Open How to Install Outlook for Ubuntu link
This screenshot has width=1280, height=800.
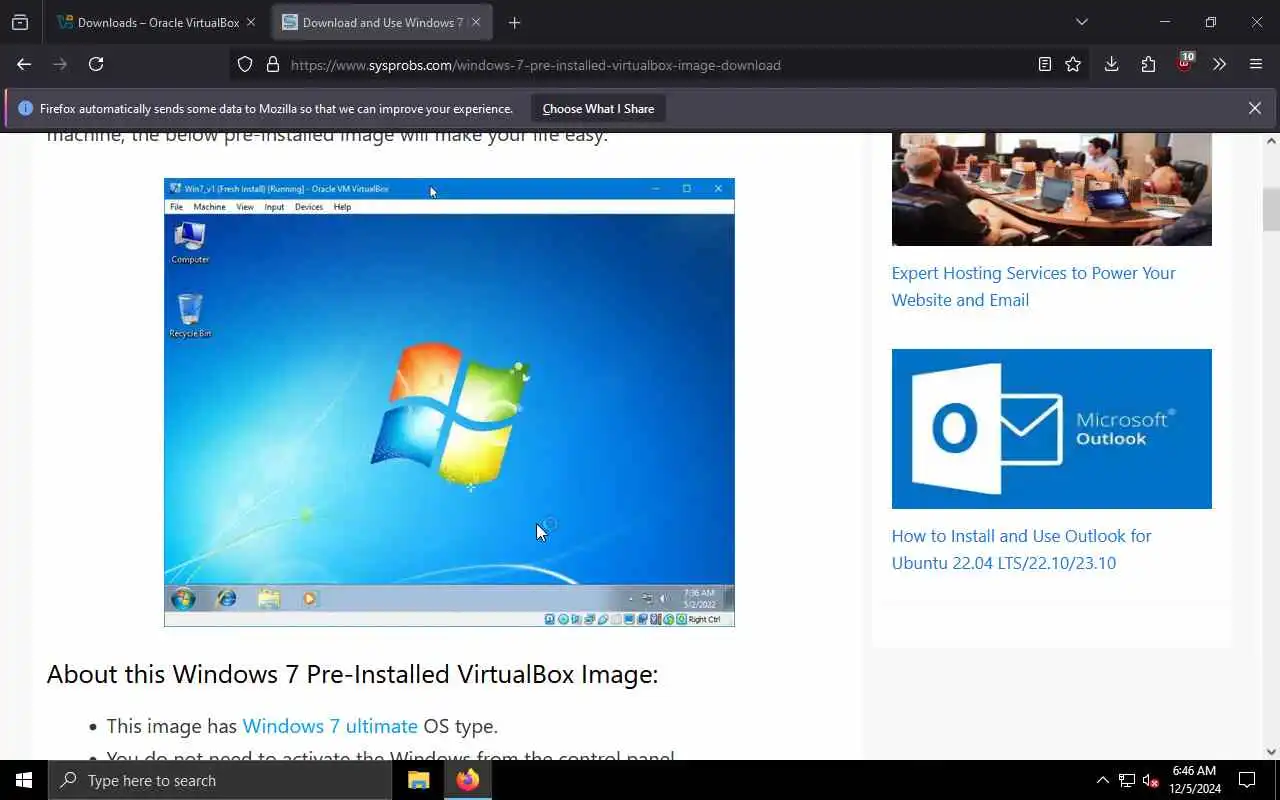tap(1021, 549)
